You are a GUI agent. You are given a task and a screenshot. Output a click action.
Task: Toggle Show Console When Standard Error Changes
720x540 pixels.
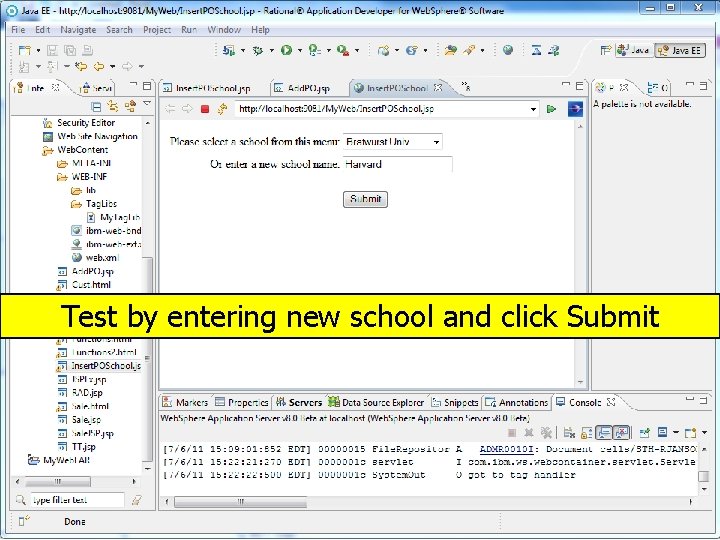(x=621, y=433)
